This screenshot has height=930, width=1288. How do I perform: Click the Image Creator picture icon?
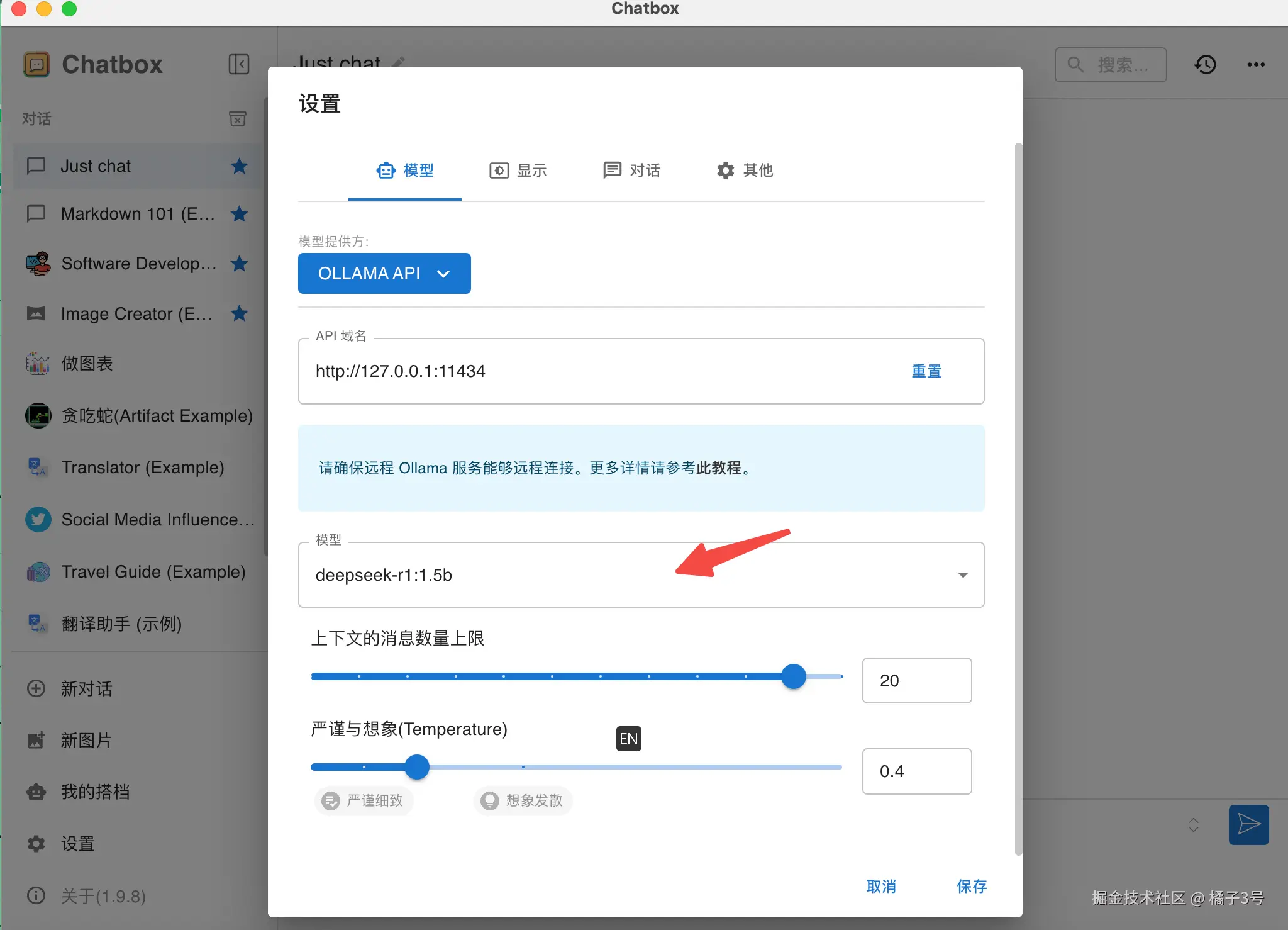point(36,313)
